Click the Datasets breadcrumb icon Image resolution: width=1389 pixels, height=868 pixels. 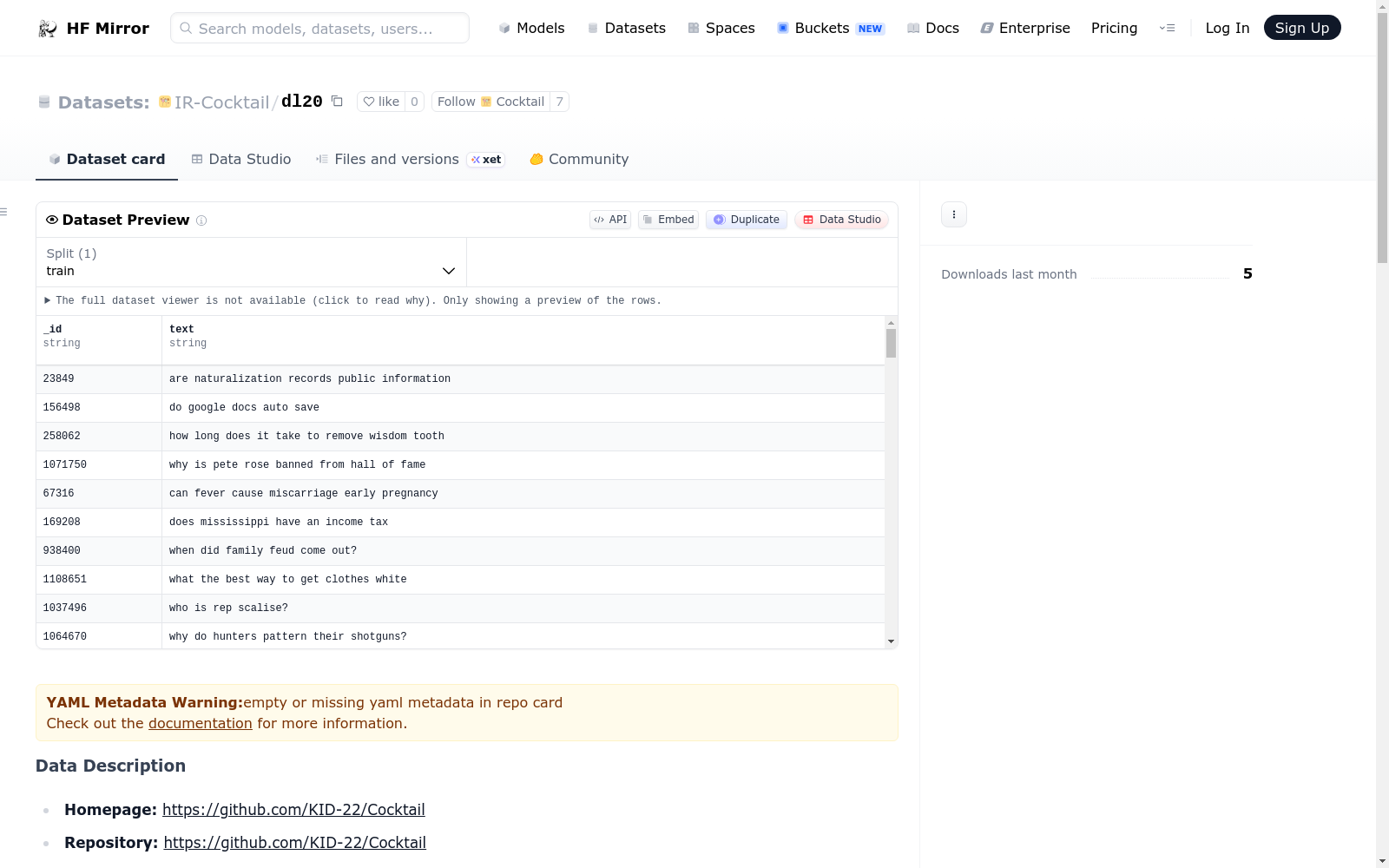coord(44,102)
